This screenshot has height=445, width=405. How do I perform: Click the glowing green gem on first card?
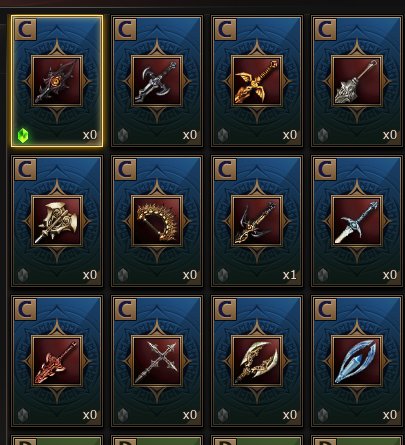tap(23, 135)
